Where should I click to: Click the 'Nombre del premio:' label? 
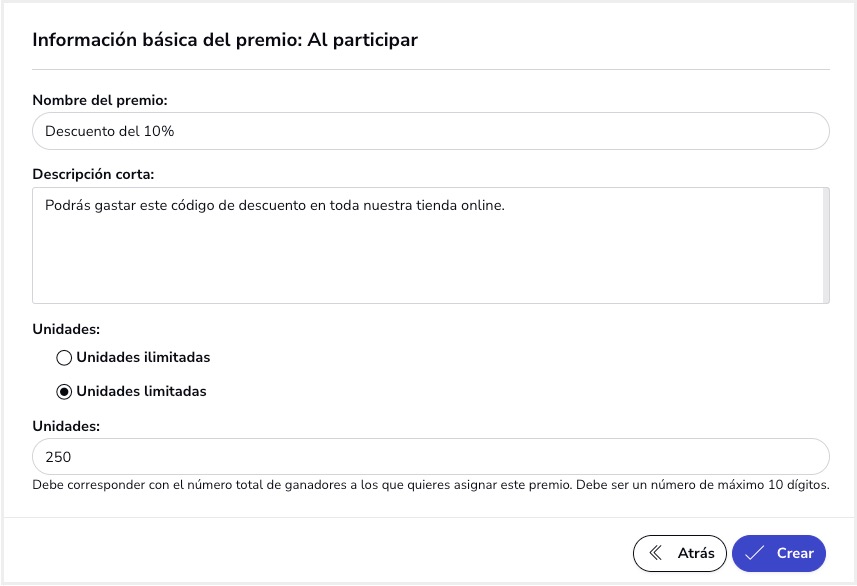pos(100,100)
